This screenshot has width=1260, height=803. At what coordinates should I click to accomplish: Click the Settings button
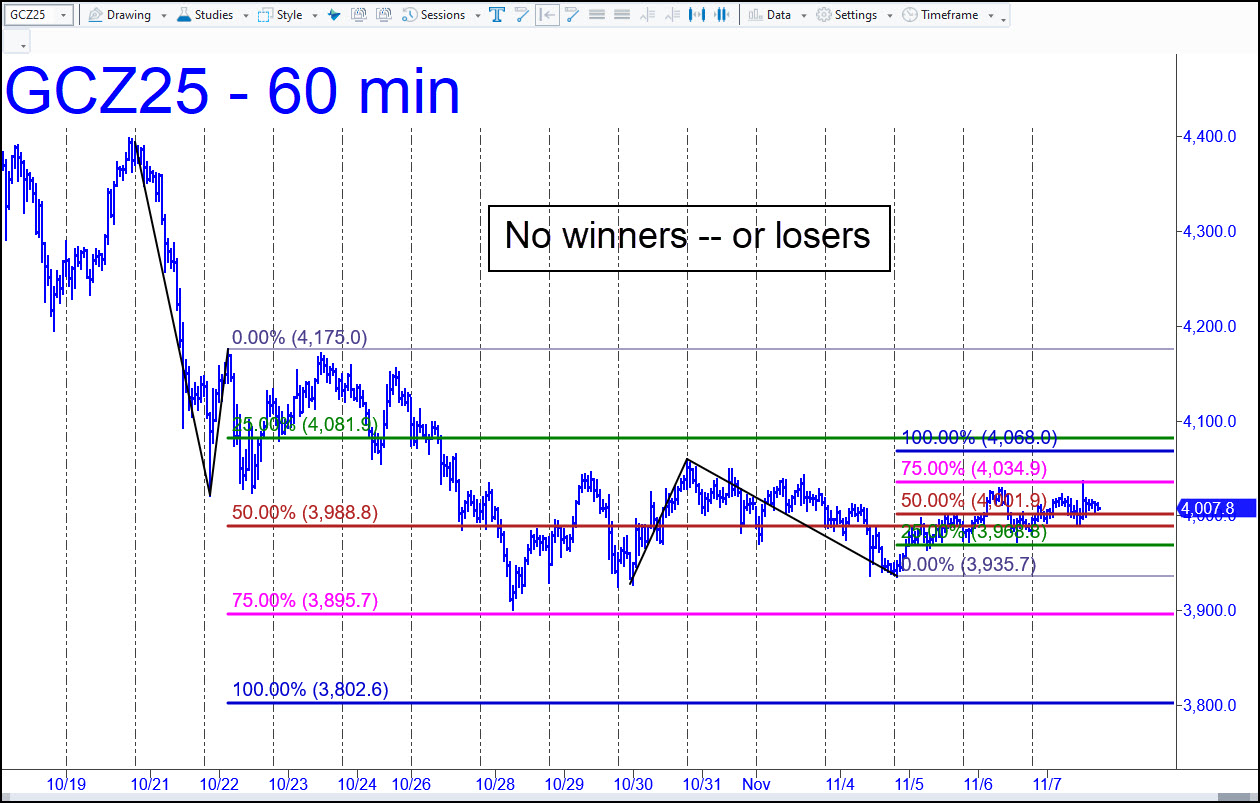tap(848, 15)
